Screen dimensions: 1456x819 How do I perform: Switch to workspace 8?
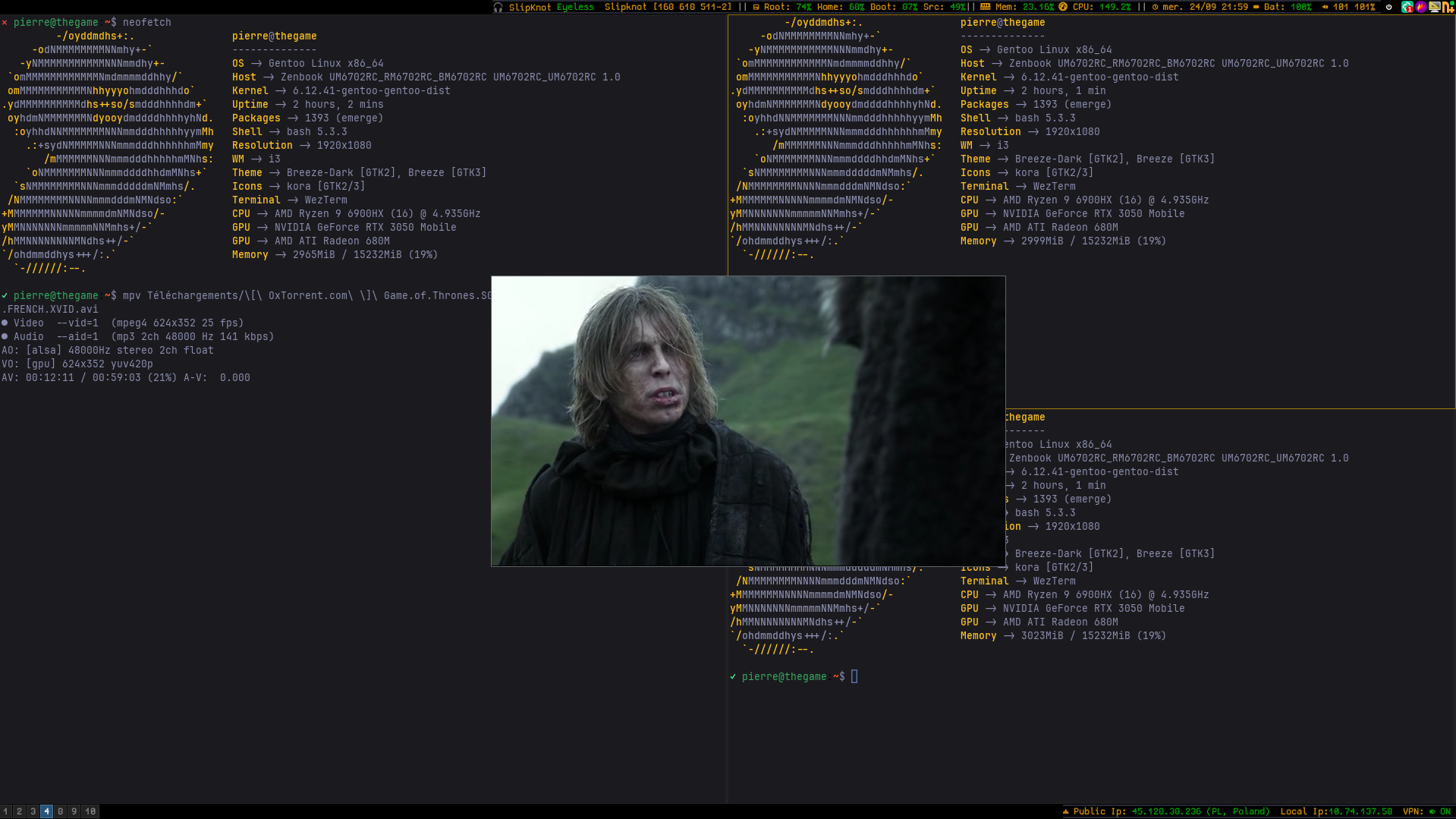point(61,811)
